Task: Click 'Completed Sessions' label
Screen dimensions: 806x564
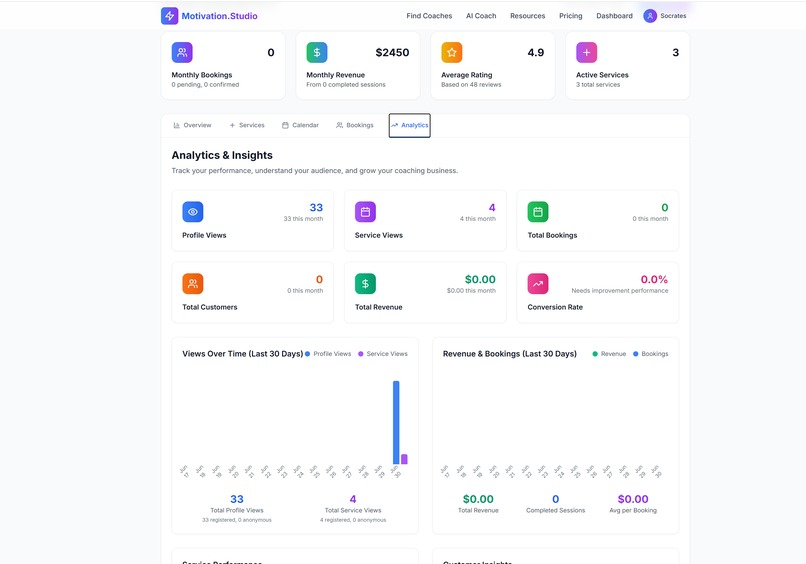Action: (556, 511)
